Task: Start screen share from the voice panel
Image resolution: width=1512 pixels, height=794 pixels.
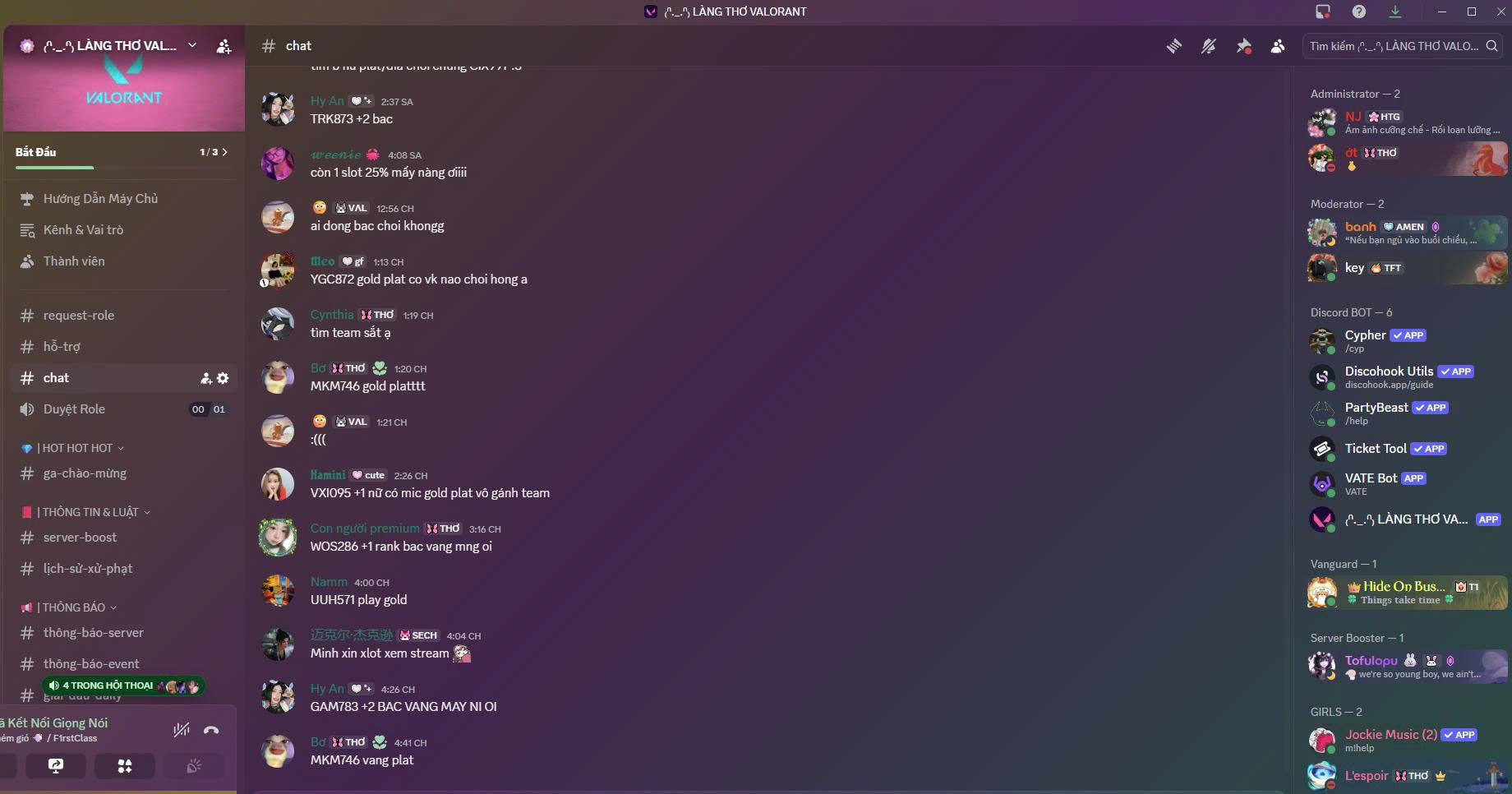Action: (56, 766)
